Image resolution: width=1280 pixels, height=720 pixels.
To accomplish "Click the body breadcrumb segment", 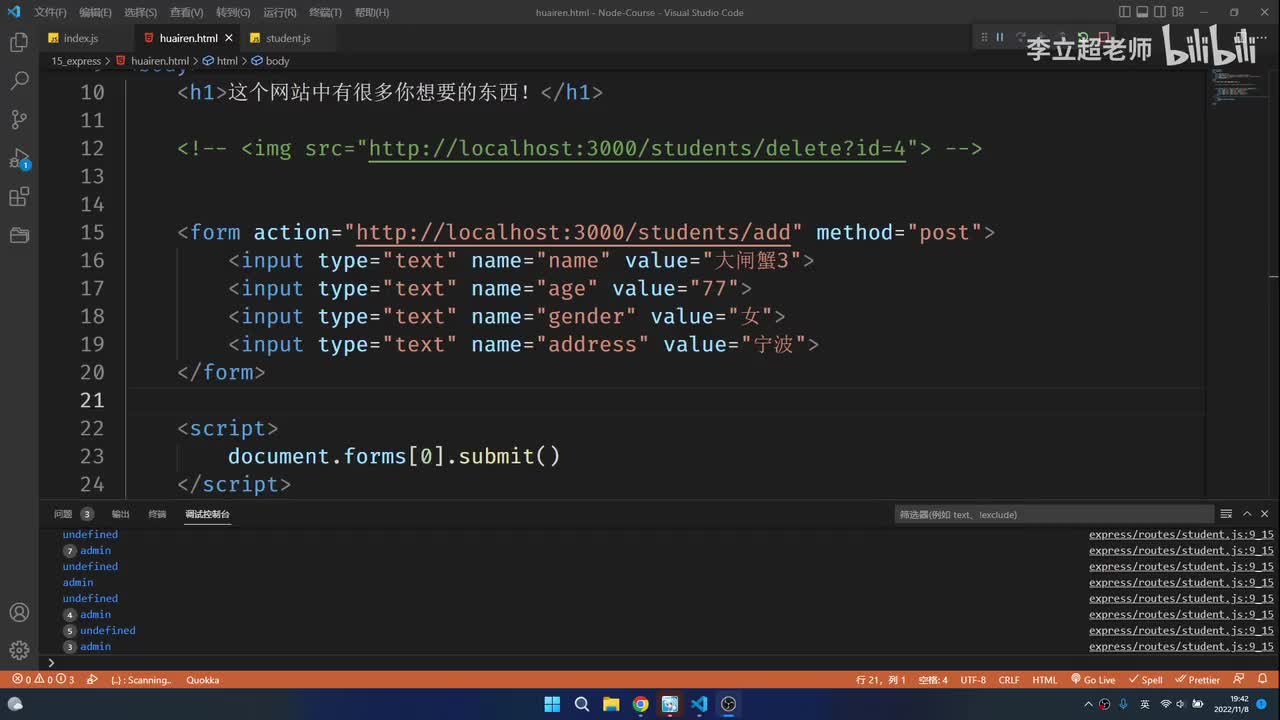I will click(270, 61).
